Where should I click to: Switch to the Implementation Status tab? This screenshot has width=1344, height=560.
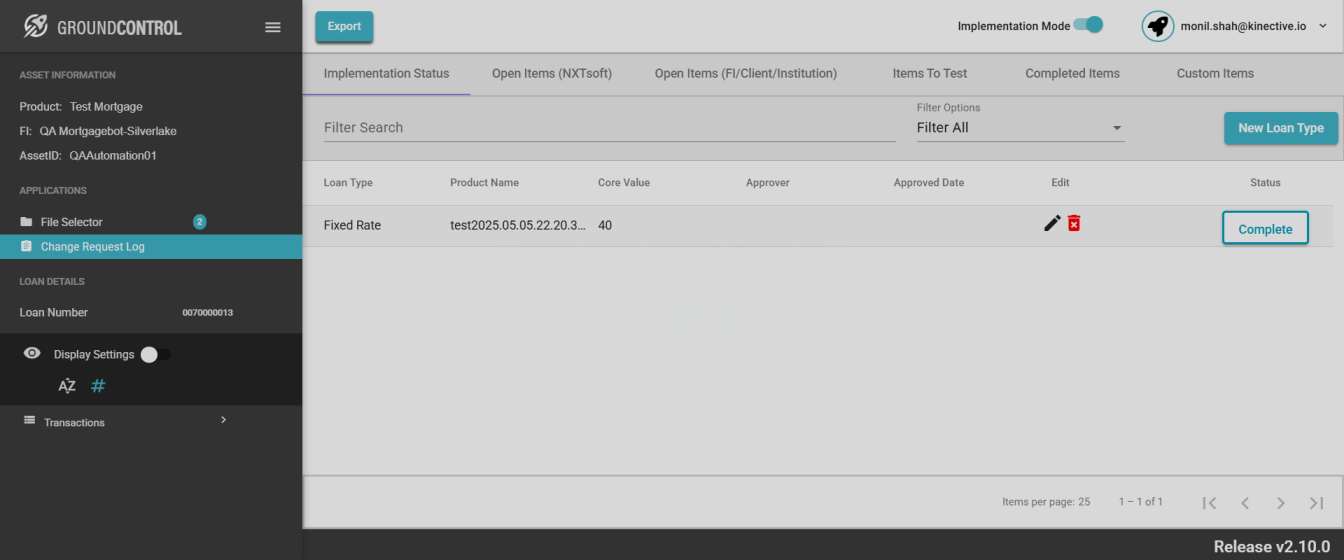point(386,73)
